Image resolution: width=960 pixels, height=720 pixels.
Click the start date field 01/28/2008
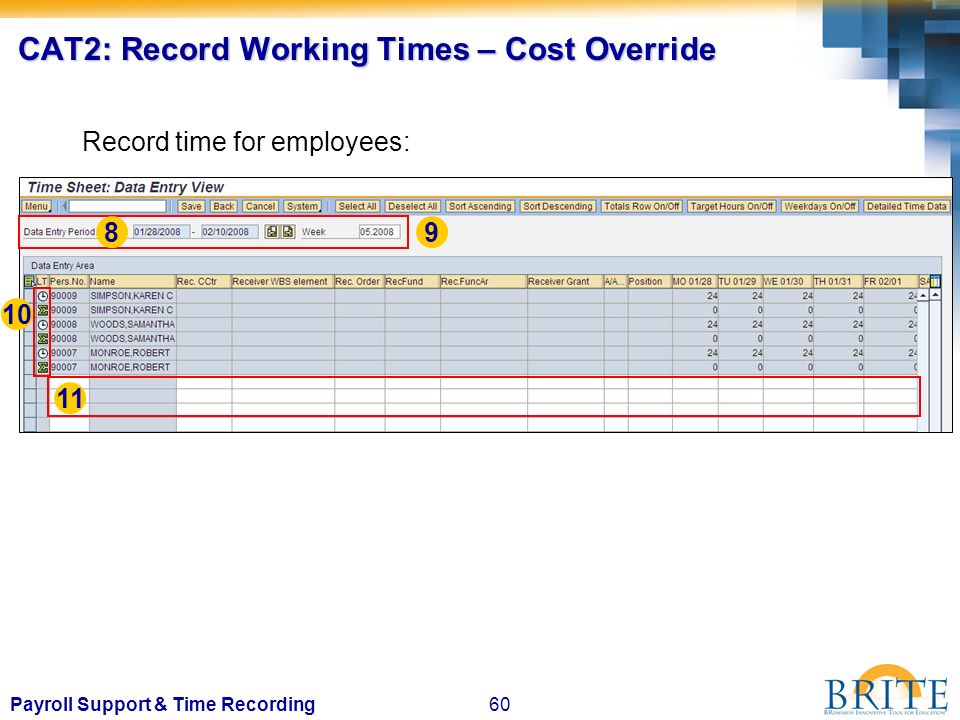pyautogui.click(x=161, y=232)
